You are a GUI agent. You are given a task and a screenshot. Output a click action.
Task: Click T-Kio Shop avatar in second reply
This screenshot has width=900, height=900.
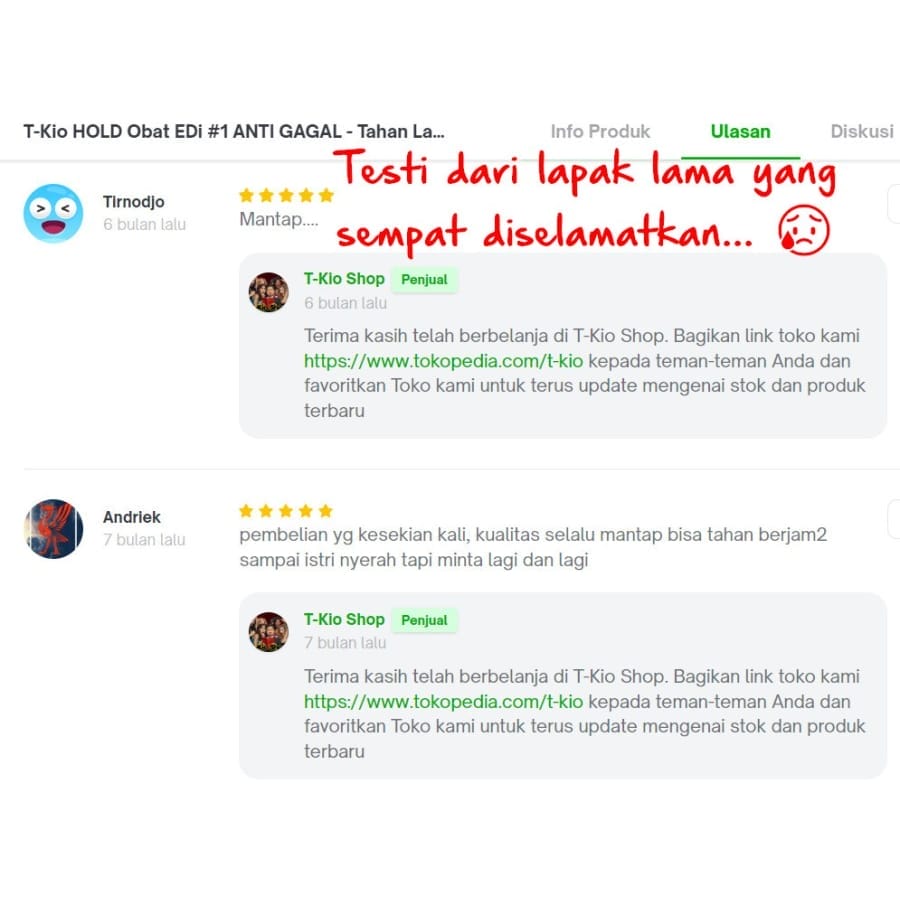point(269,632)
